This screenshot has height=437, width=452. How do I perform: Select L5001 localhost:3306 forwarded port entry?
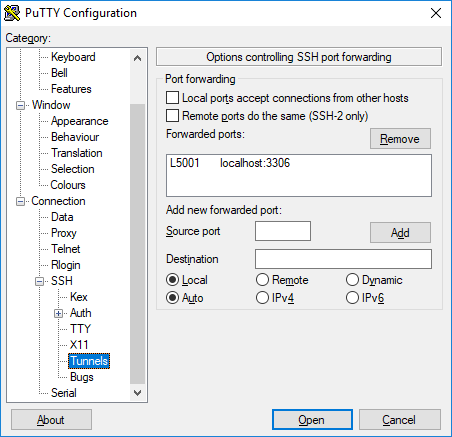pyautogui.click(x=230, y=163)
